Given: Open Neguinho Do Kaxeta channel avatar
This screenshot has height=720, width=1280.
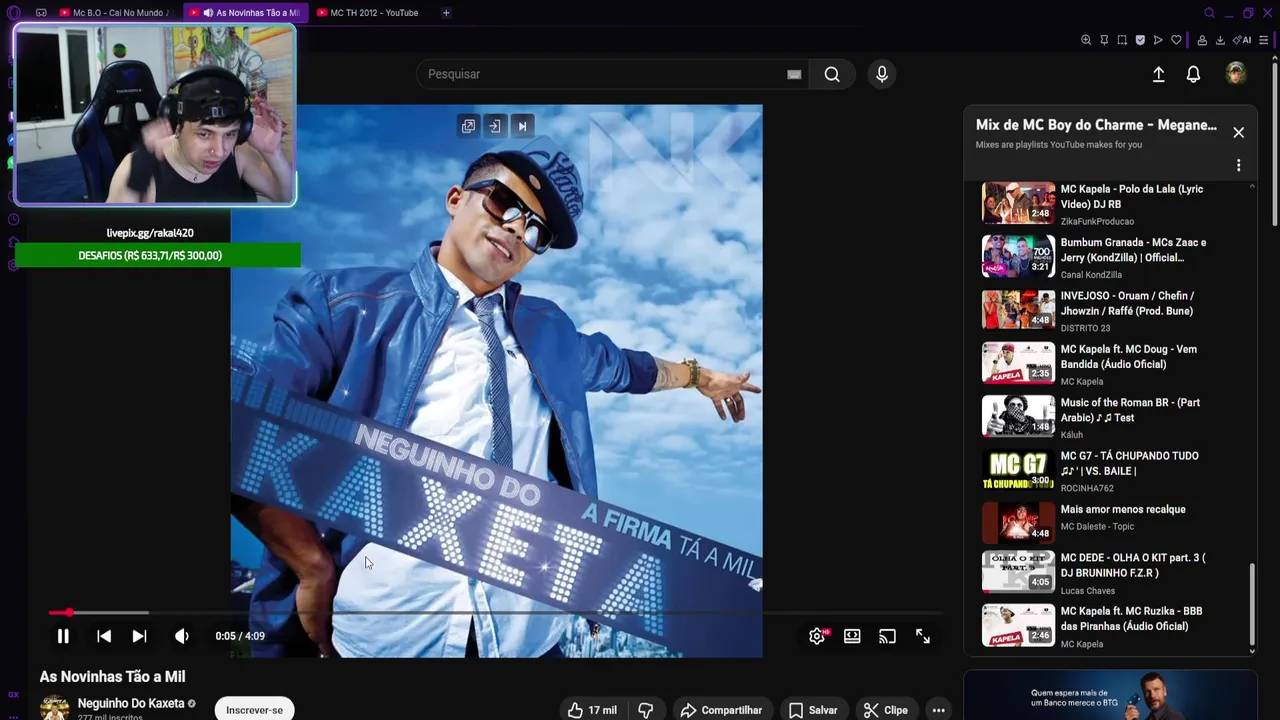Looking at the screenshot, I should [54, 707].
